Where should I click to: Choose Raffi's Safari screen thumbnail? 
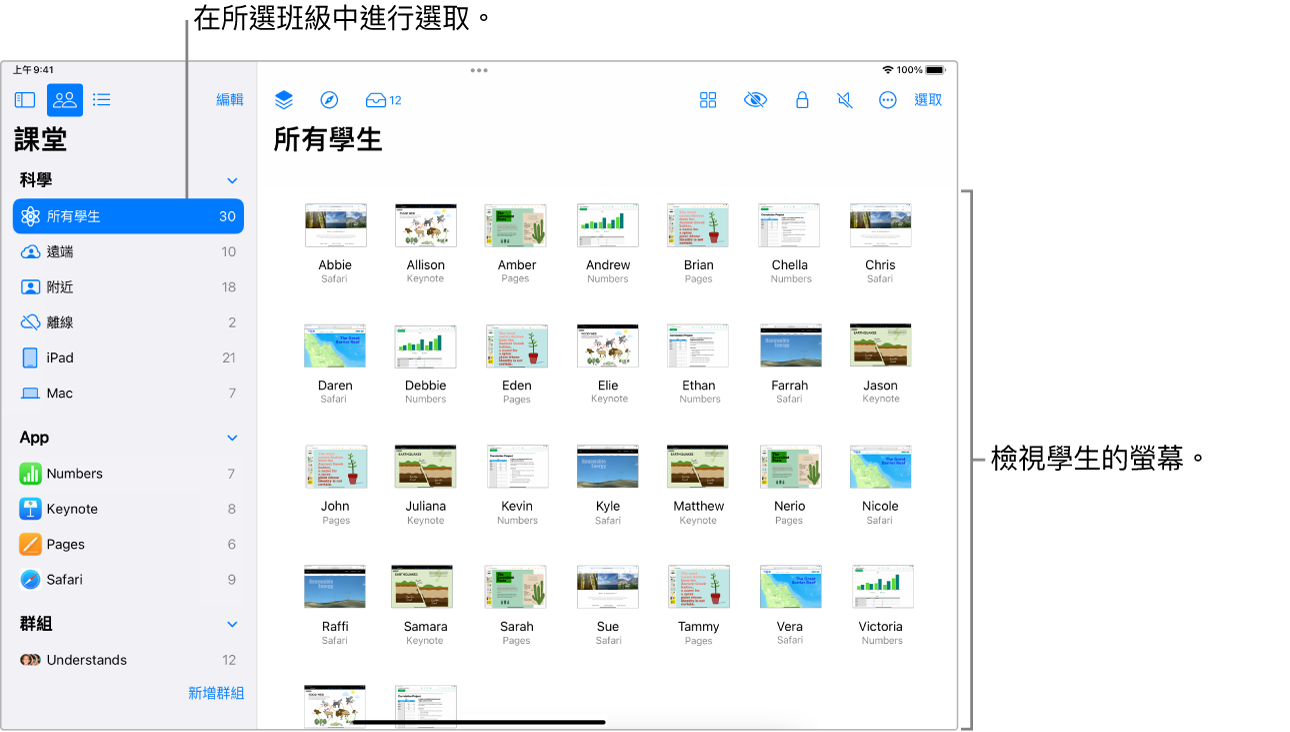[x=335, y=587]
